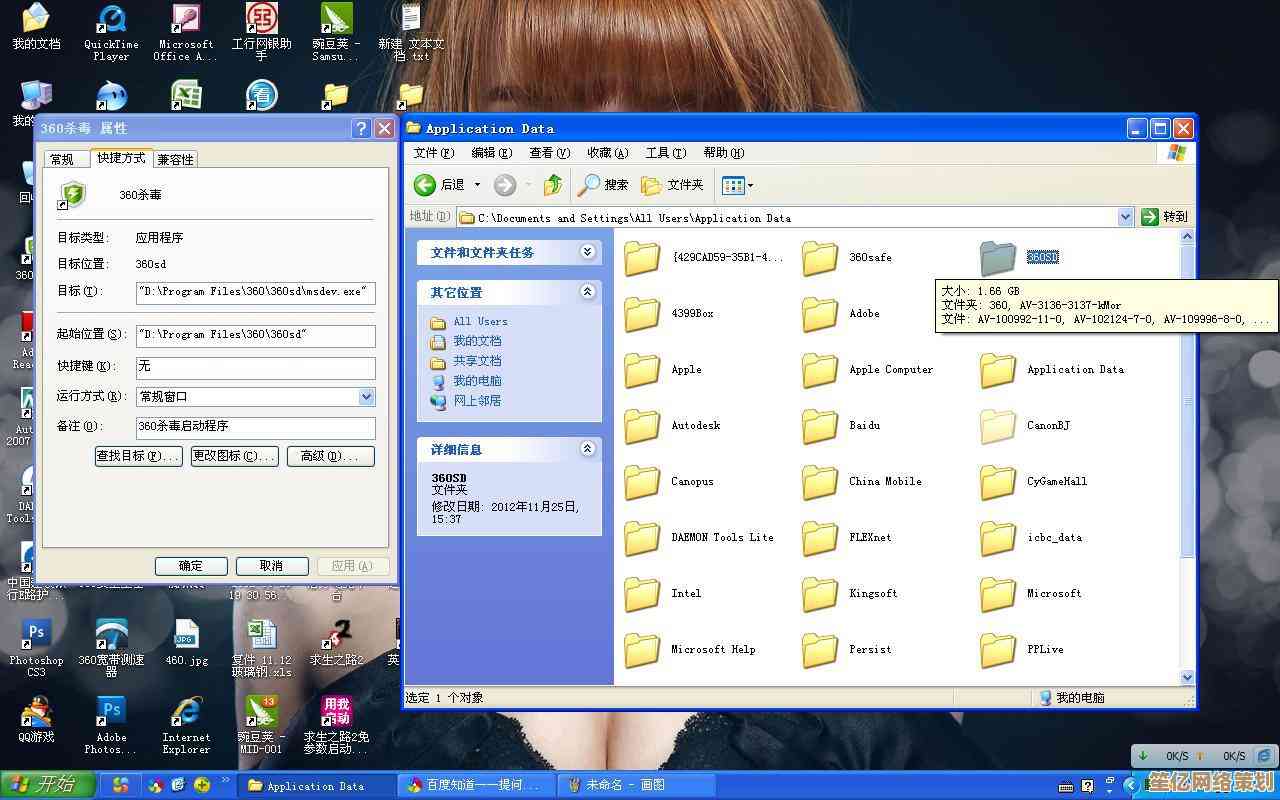This screenshot has height=800, width=1280.
Task: Collapse the details info panel
Action: coord(588,449)
